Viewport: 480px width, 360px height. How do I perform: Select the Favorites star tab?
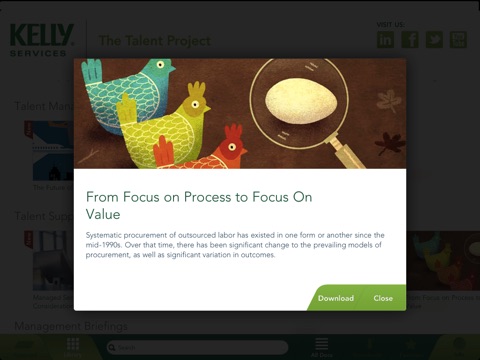pos(410,347)
